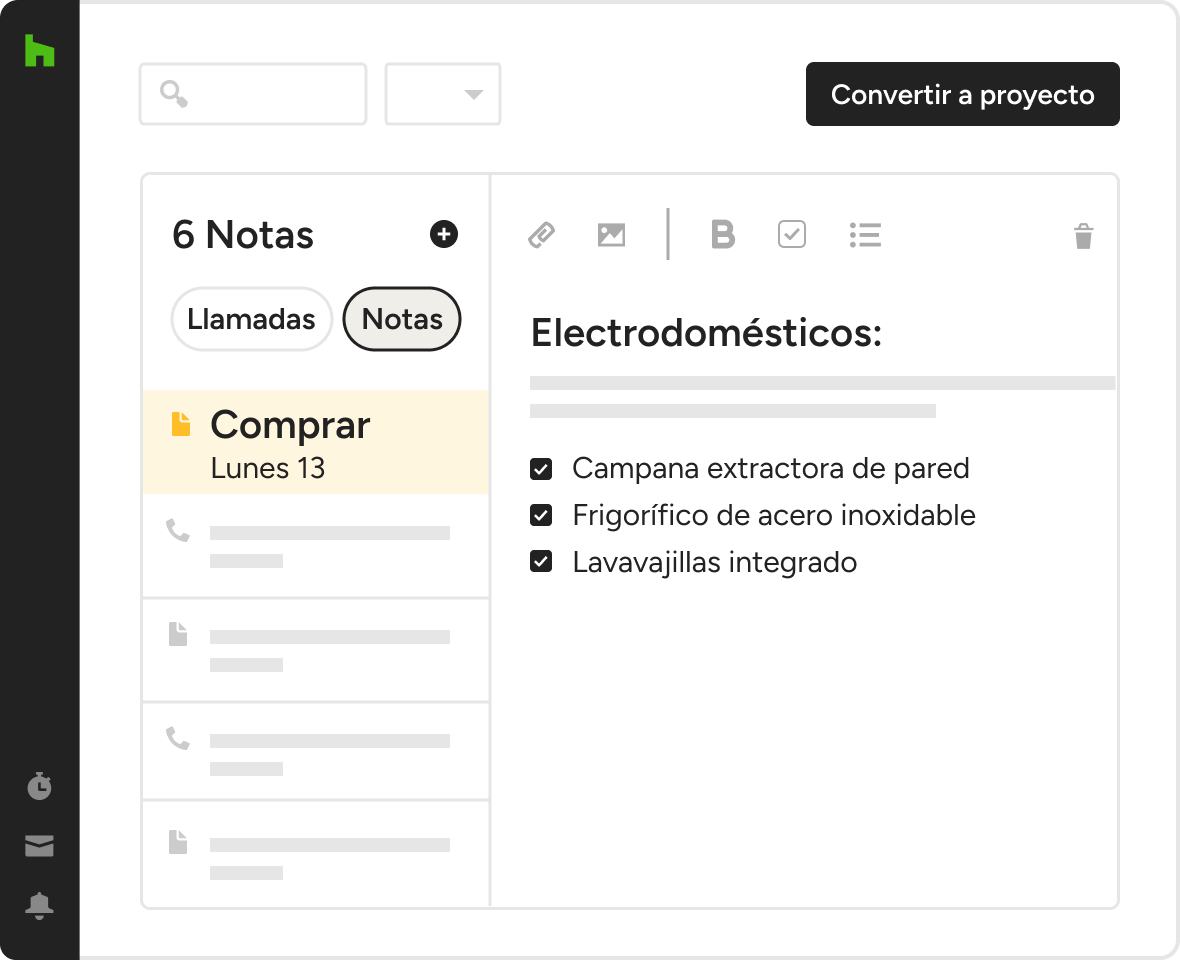Click the green Houzz logo
The height and width of the screenshot is (960, 1180).
39,50
